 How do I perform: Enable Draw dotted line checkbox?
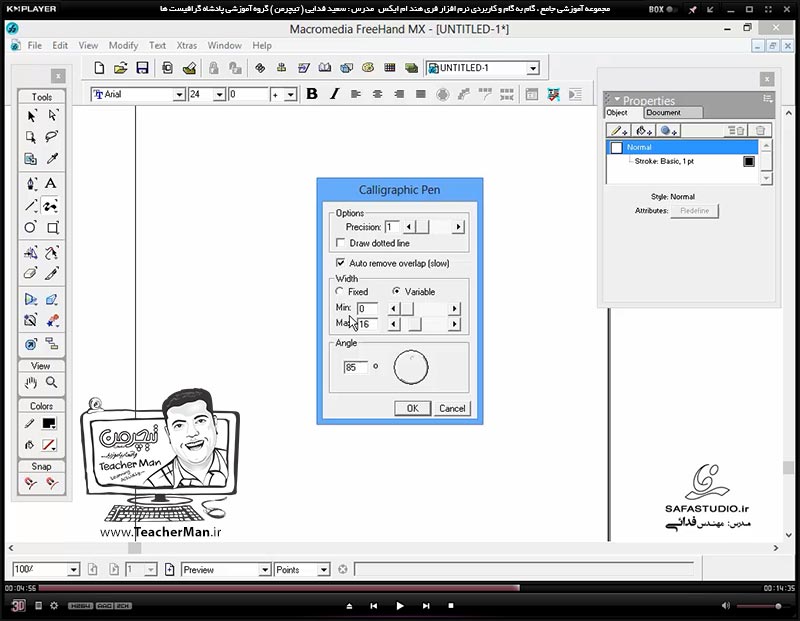(x=340, y=242)
